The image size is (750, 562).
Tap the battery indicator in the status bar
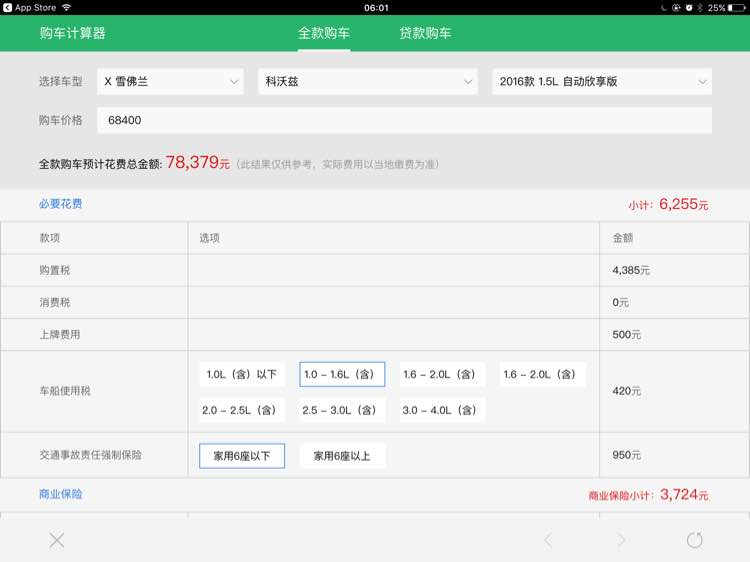point(737,8)
